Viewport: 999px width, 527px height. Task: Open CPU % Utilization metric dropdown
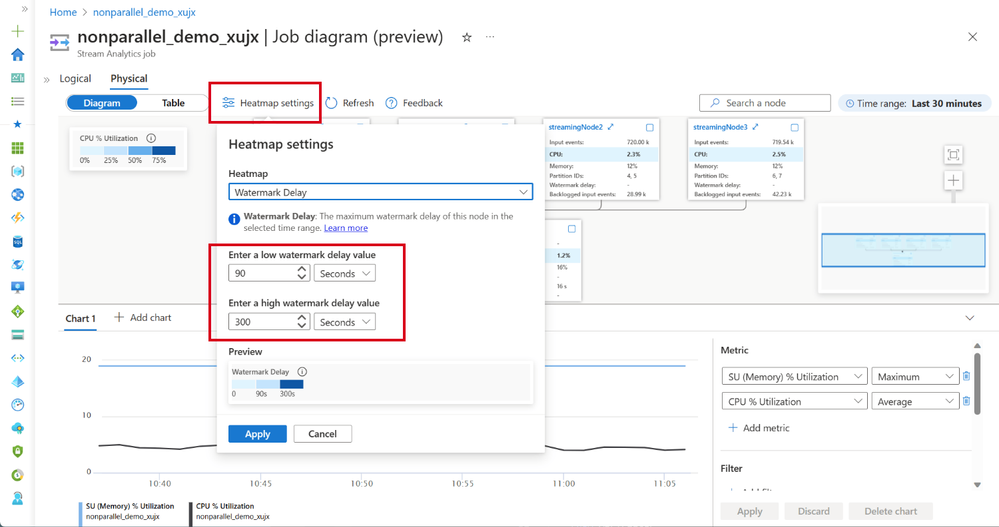click(794, 401)
